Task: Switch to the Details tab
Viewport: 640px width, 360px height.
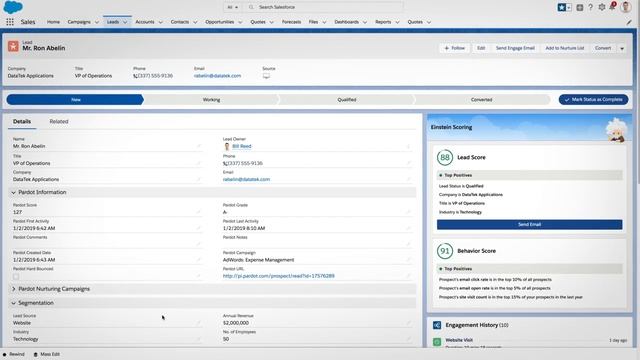Action: pyautogui.click(x=22, y=122)
